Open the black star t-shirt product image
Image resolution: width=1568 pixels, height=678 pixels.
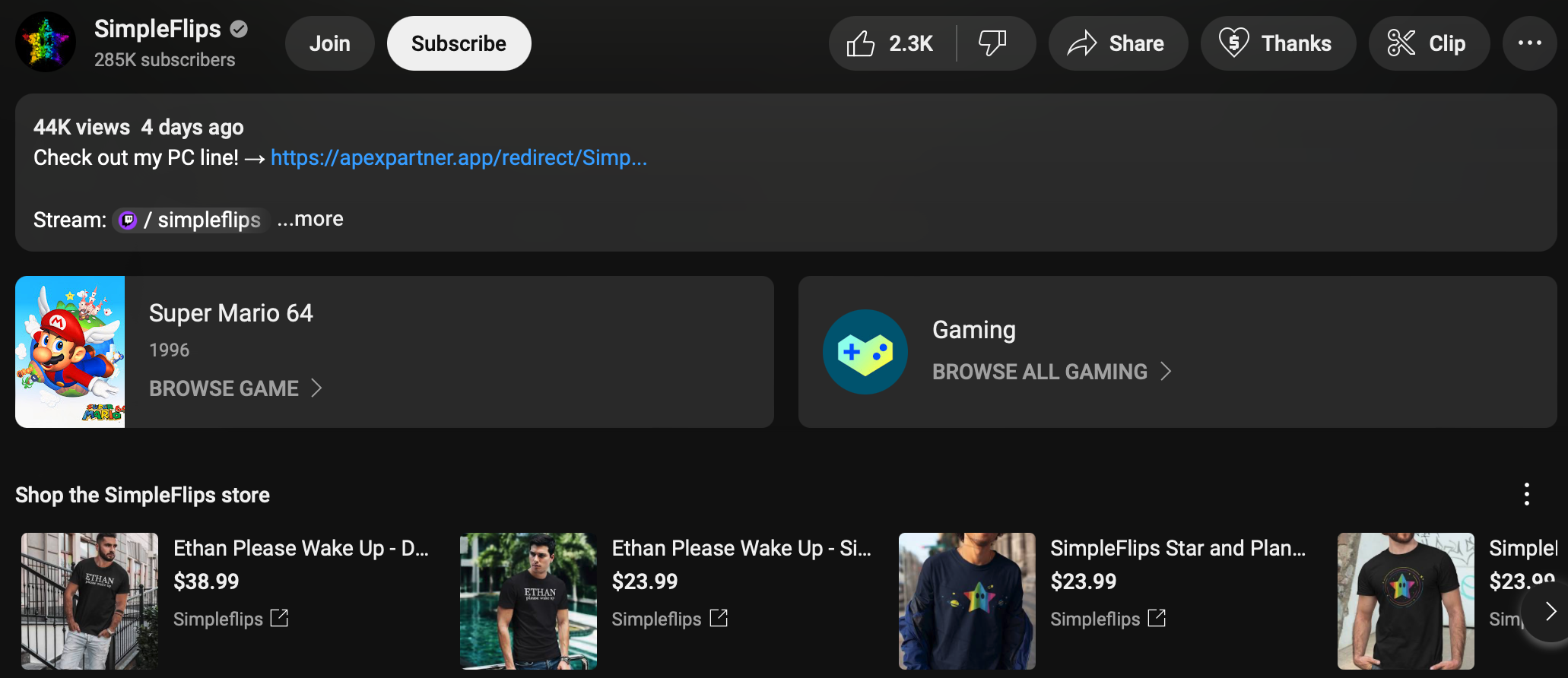1406,601
